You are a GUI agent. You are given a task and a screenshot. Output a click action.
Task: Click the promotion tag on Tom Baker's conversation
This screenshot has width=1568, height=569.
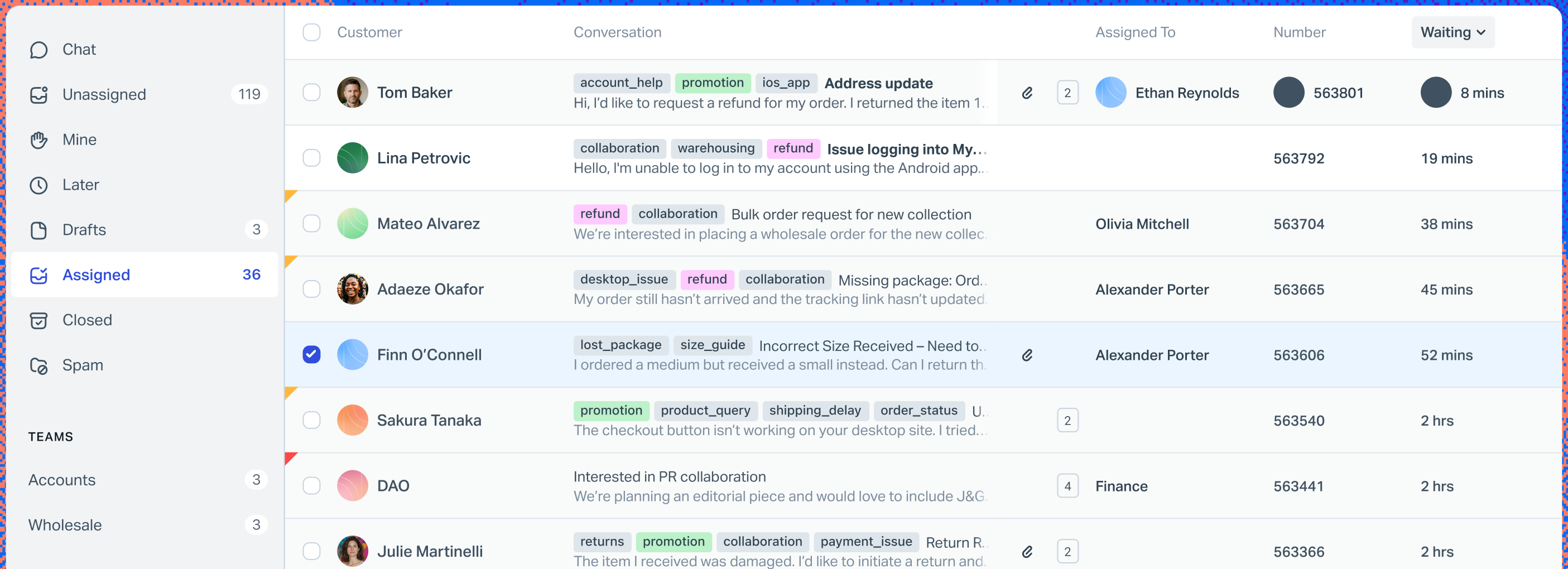pos(712,83)
